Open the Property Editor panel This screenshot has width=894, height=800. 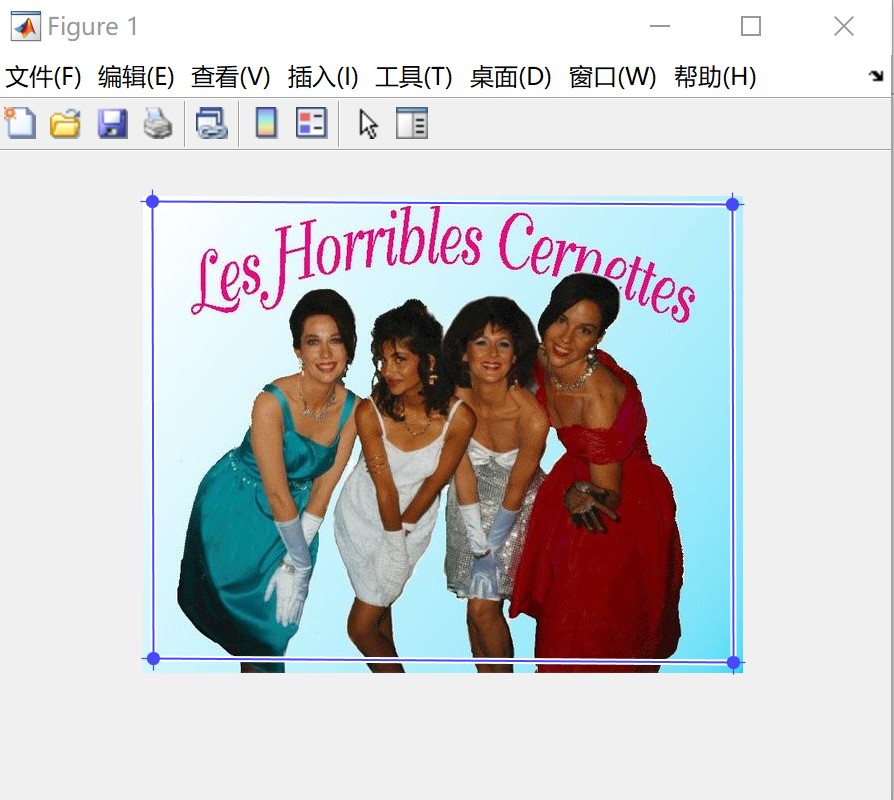pyautogui.click(x=411, y=122)
